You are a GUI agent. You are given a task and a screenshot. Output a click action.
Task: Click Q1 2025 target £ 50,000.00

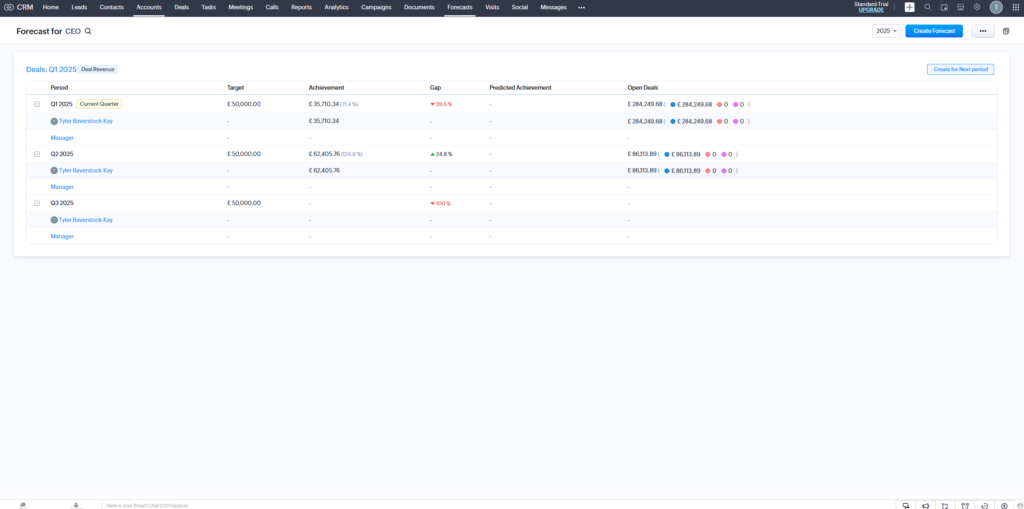pos(244,104)
